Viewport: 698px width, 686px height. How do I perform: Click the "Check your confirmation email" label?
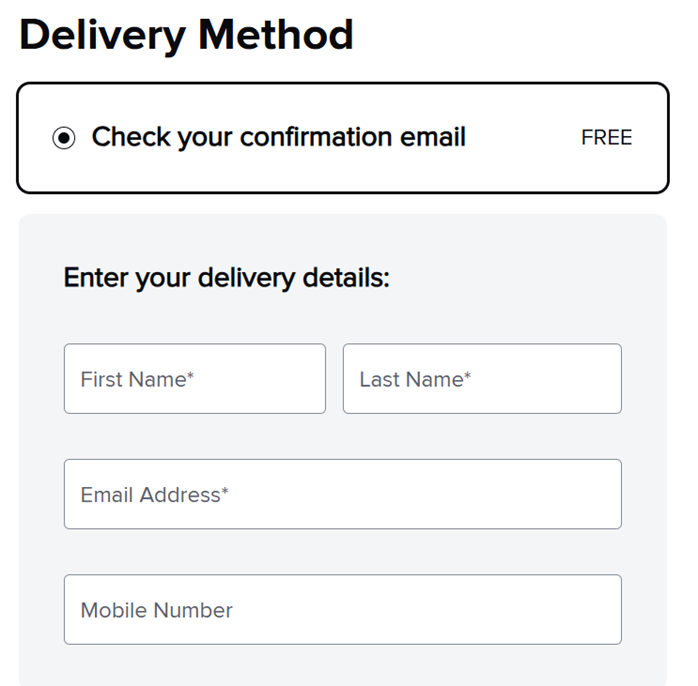[278, 137]
